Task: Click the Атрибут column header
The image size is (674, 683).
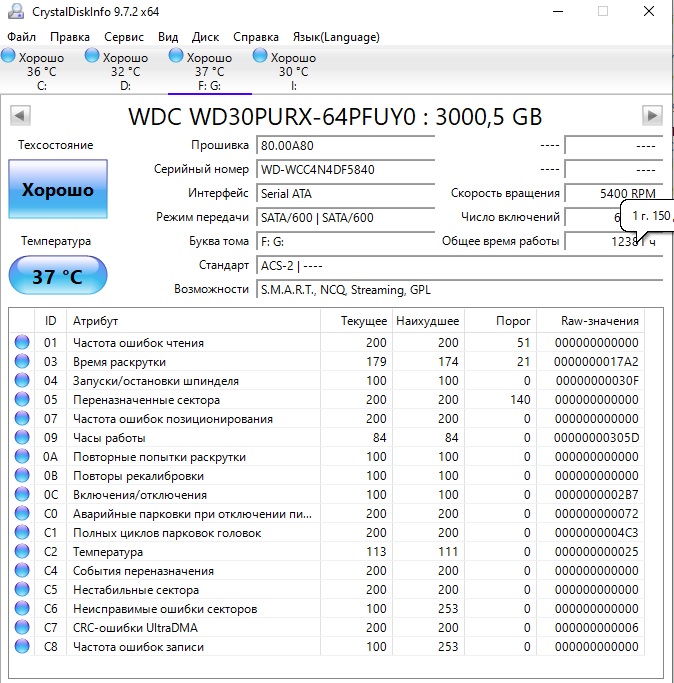Action: (193, 321)
